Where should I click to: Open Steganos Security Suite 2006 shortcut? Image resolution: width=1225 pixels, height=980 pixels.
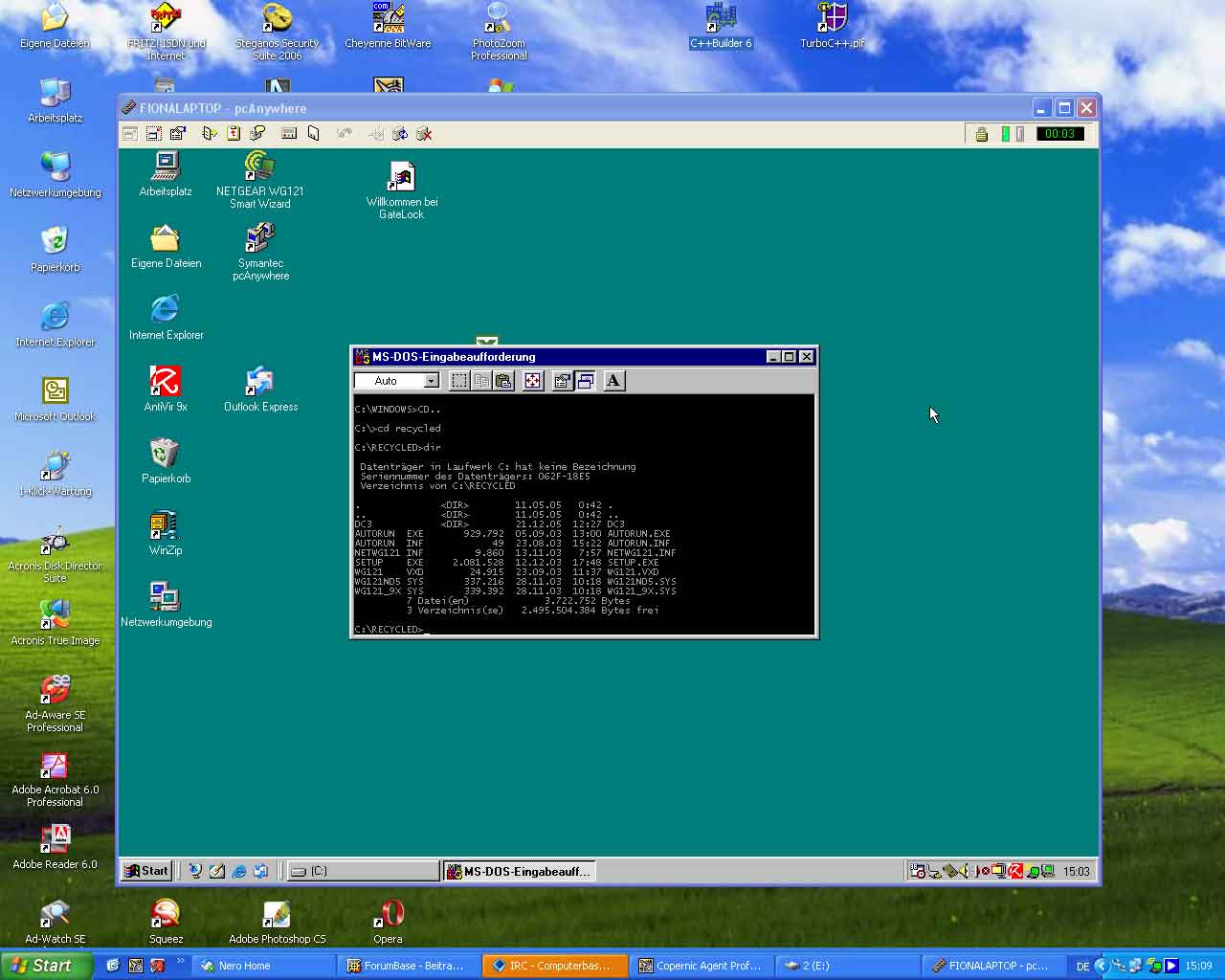(277, 31)
